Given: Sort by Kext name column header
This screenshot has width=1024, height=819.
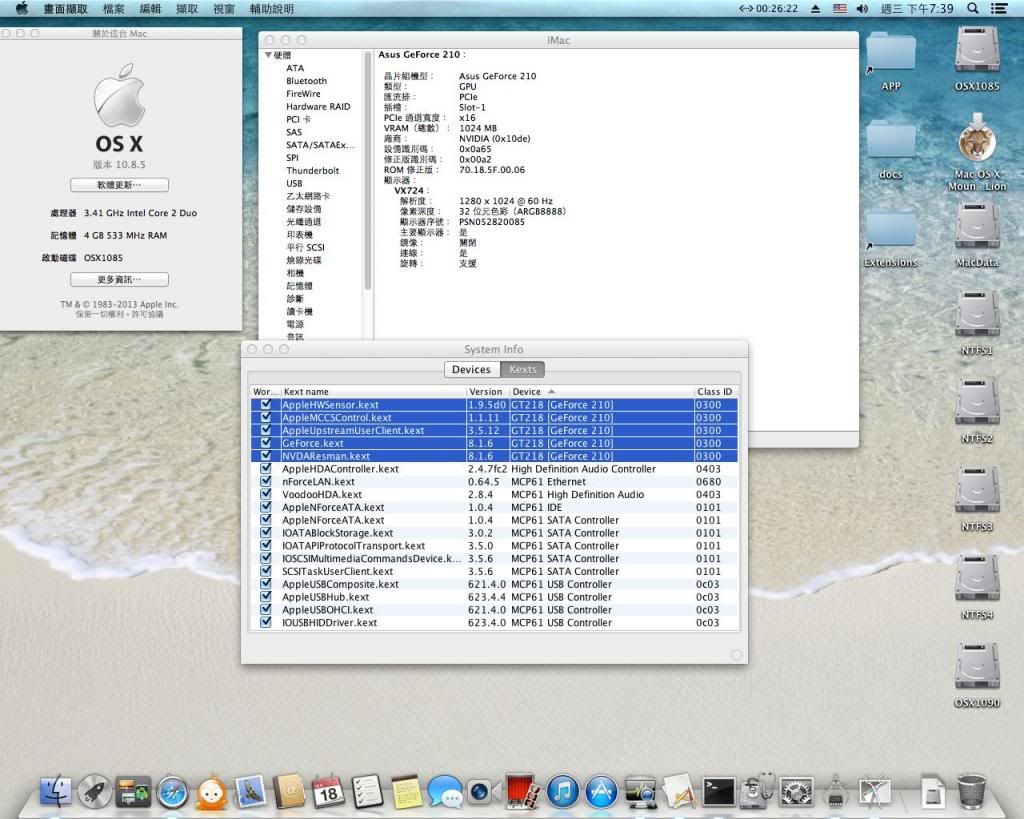Looking at the screenshot, I should tap(373, 391).
